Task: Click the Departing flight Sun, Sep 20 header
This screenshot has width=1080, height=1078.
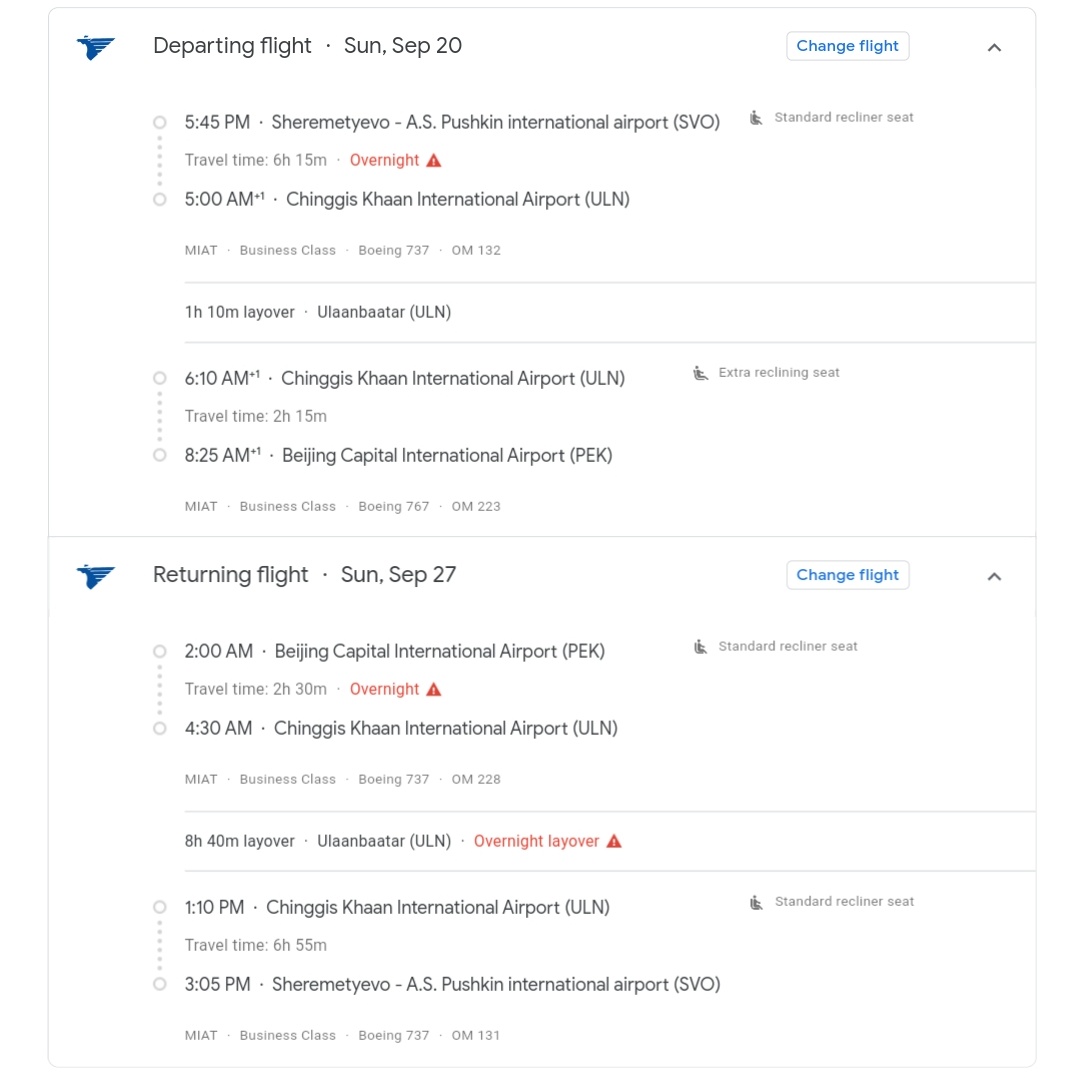Action: point(307,46)
